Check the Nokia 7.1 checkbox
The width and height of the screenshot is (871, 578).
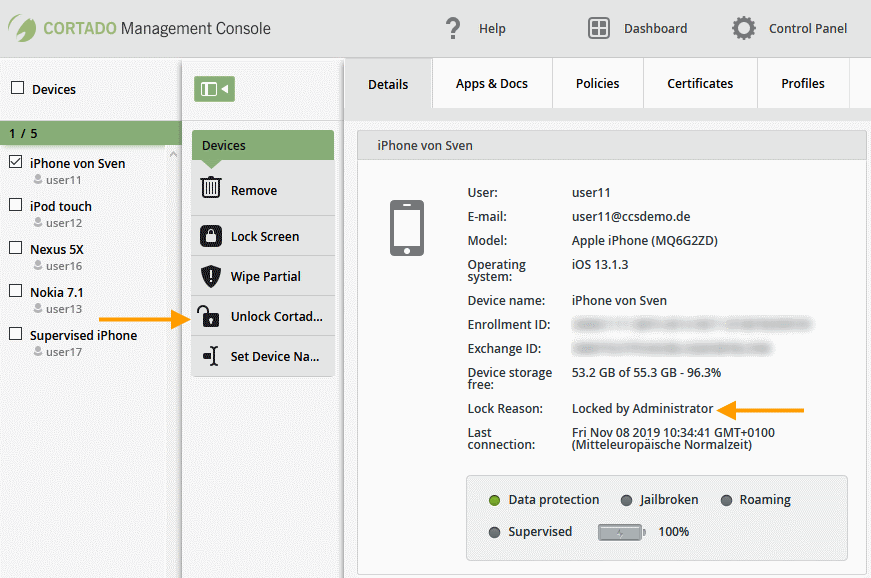click(16, 291)
